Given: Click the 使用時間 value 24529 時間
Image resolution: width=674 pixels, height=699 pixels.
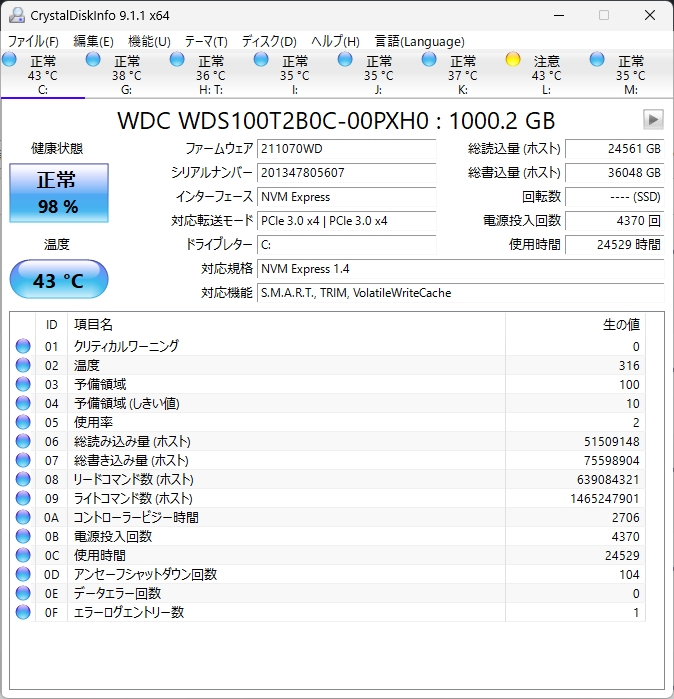Looking at the screenshot, I should pos(615,245).
